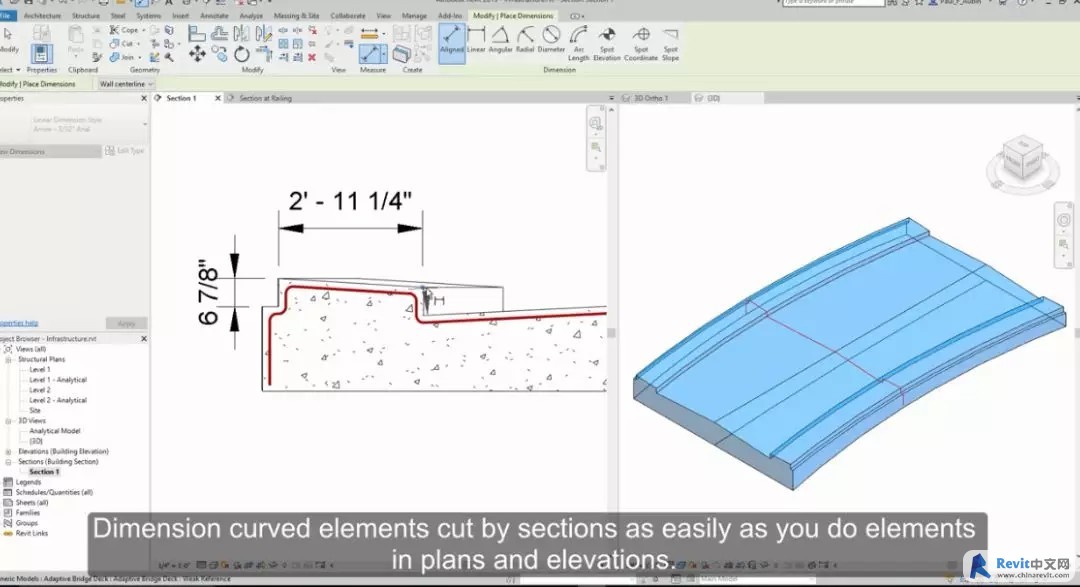Select Schedules/Quantities (all) in browser
The image size is (1080, 587).
54,493
